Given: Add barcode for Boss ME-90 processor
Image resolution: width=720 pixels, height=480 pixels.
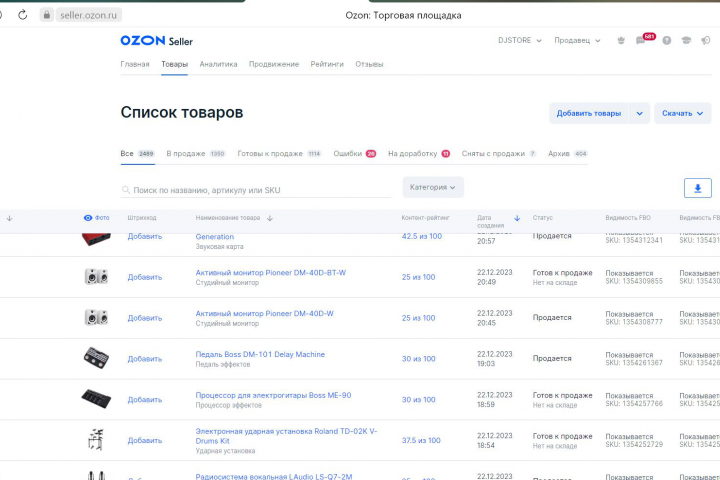Looking at the screenshot, I should (145, 400).
